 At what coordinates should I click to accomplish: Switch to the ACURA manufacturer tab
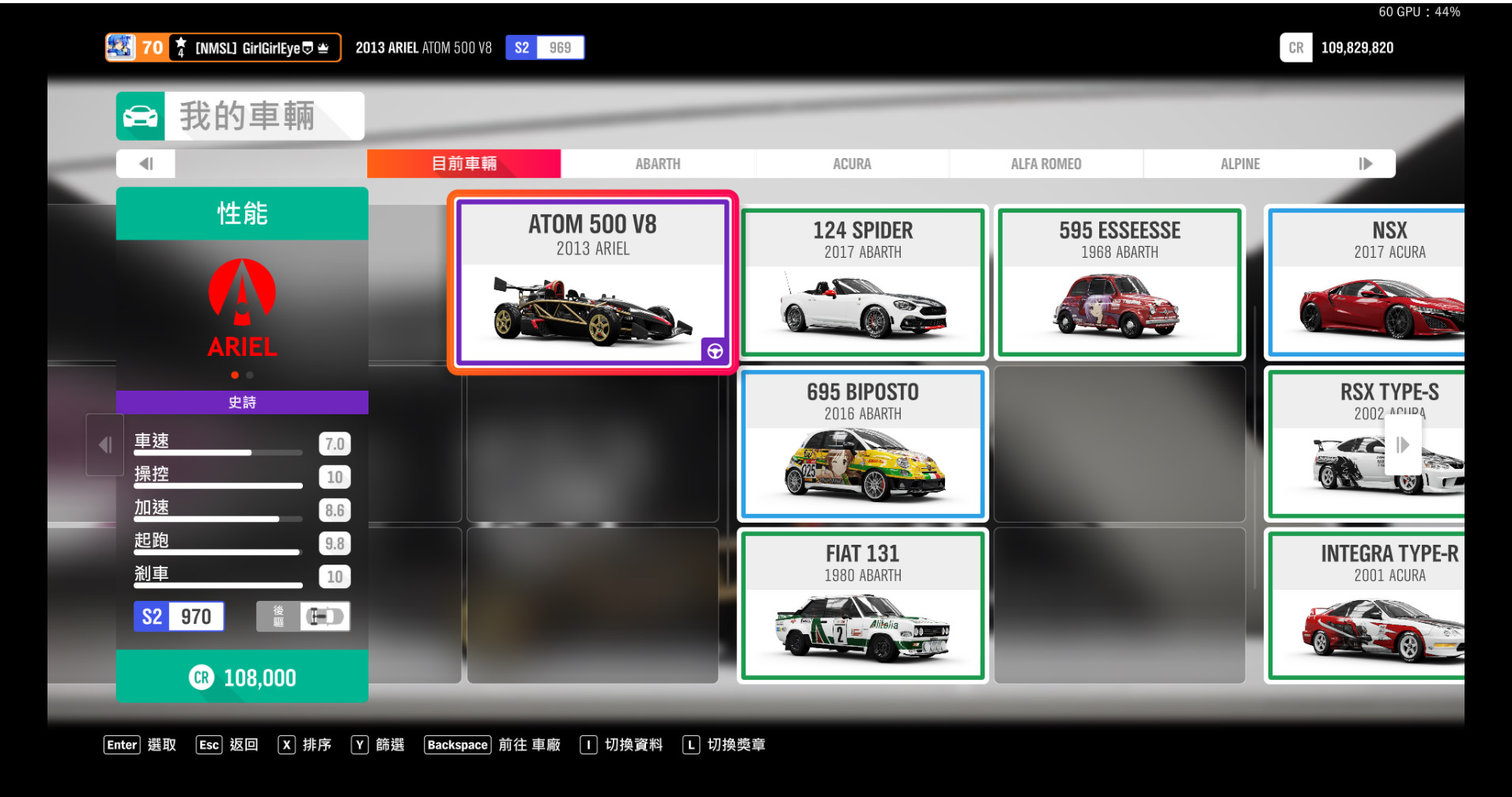point(852,164)
